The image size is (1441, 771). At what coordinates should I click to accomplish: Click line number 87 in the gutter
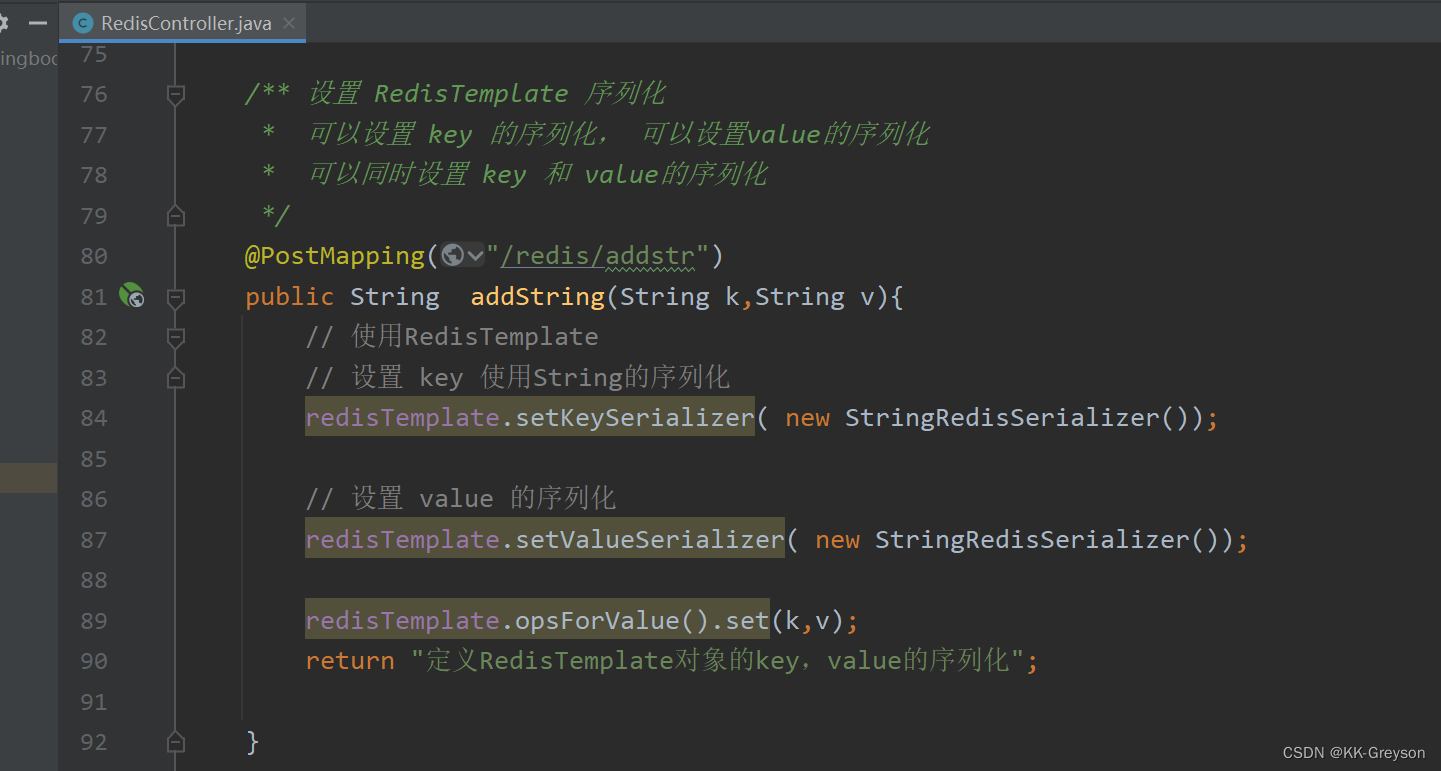tap(94, 540)
